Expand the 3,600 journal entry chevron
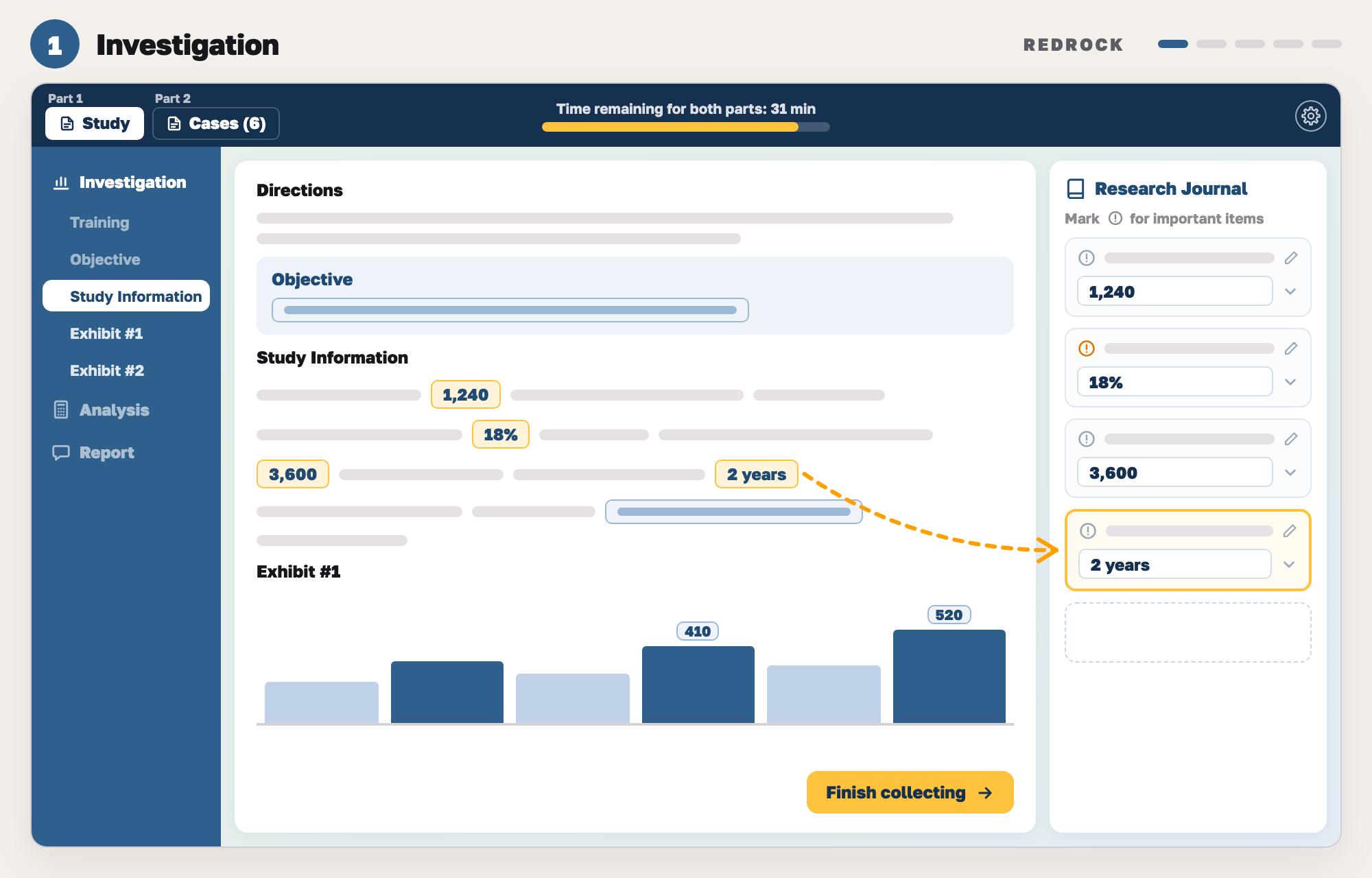The height and width of the screenshot is (878, 1372). click(1290, 473)
